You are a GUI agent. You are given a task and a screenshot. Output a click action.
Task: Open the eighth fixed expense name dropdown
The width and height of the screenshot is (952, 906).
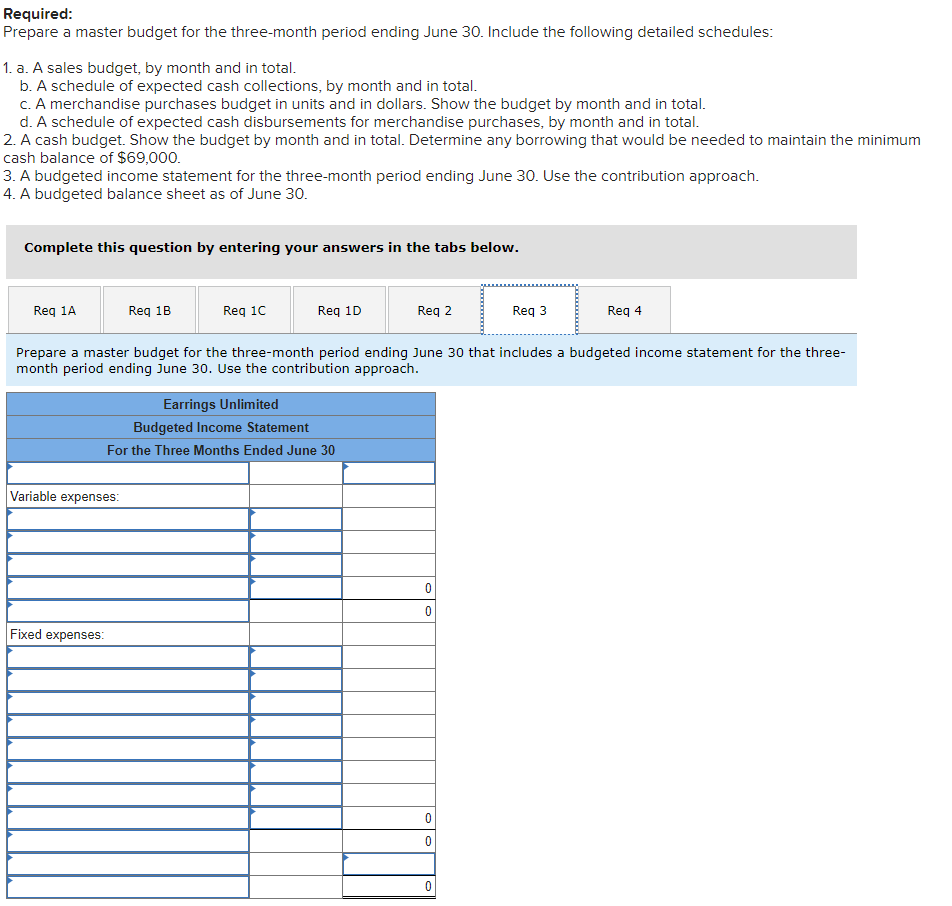click(x=128, y=819)
